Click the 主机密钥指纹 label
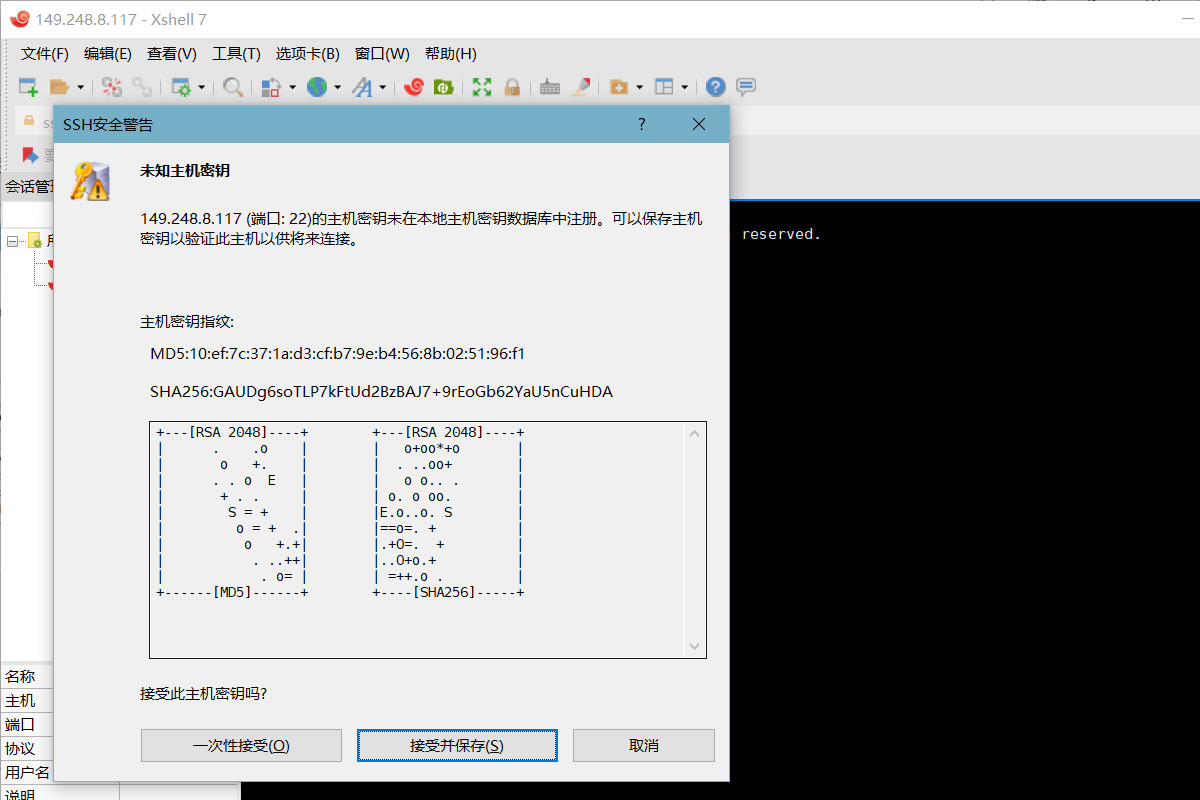 pyautogui.click(x=187, y=322)
